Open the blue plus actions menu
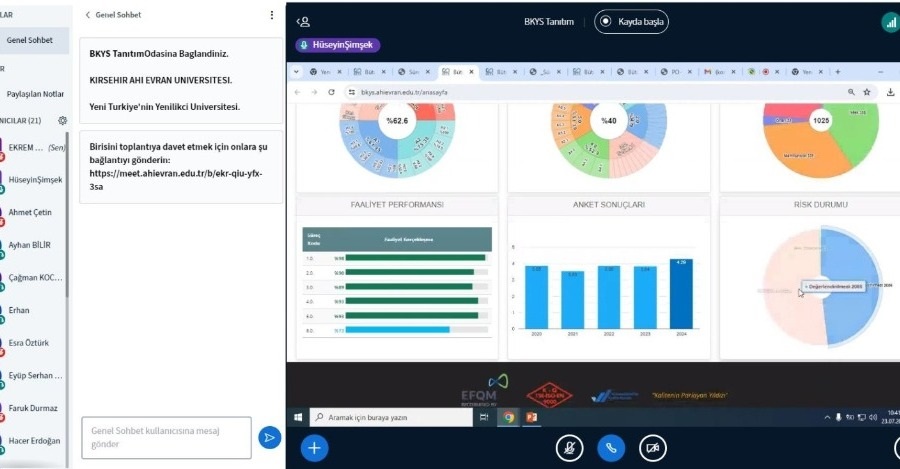 pyautogui.click(x=314, y=448)
